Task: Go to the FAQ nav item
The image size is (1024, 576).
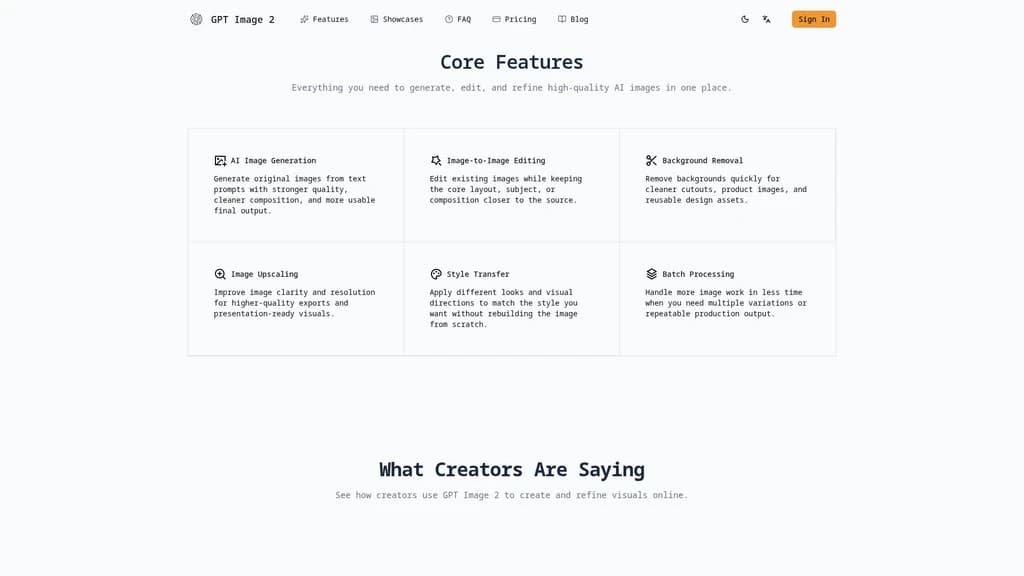Action: click(458, 20)
